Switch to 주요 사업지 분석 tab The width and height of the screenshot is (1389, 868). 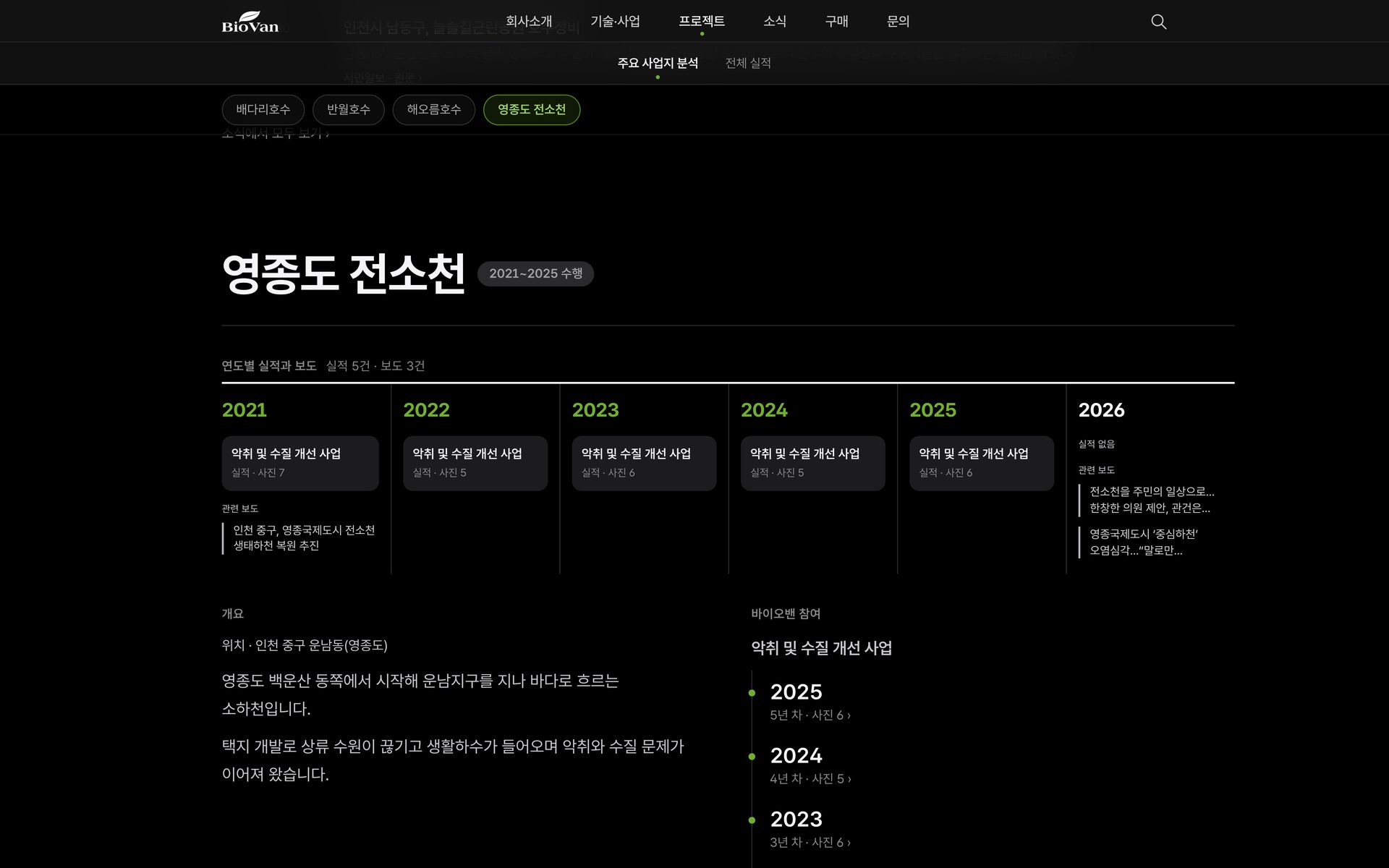(x=658, y=63)
